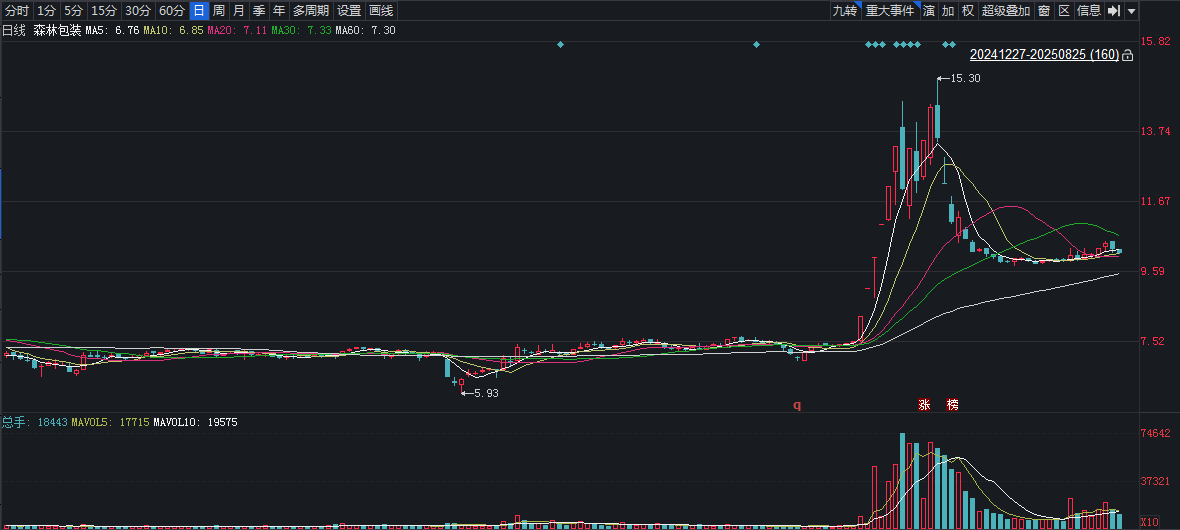Click the red 榜 badge icon
This screenshot has width=1180, height=530.
(953, 404)
